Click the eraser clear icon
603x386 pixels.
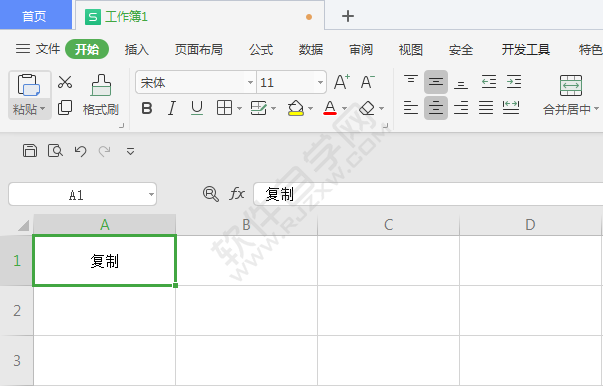367,108
